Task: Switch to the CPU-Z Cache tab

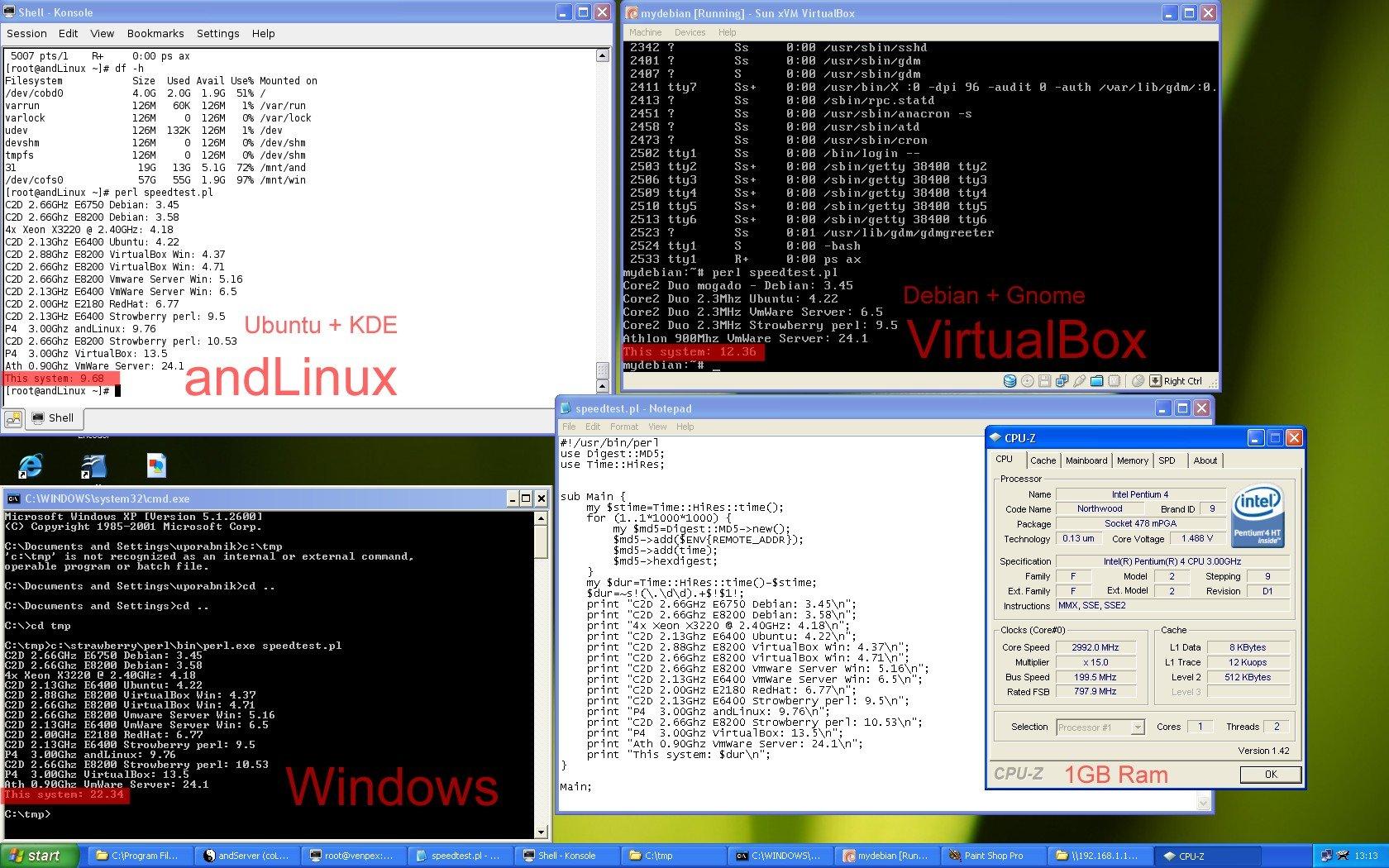Action: point(1043,460)
